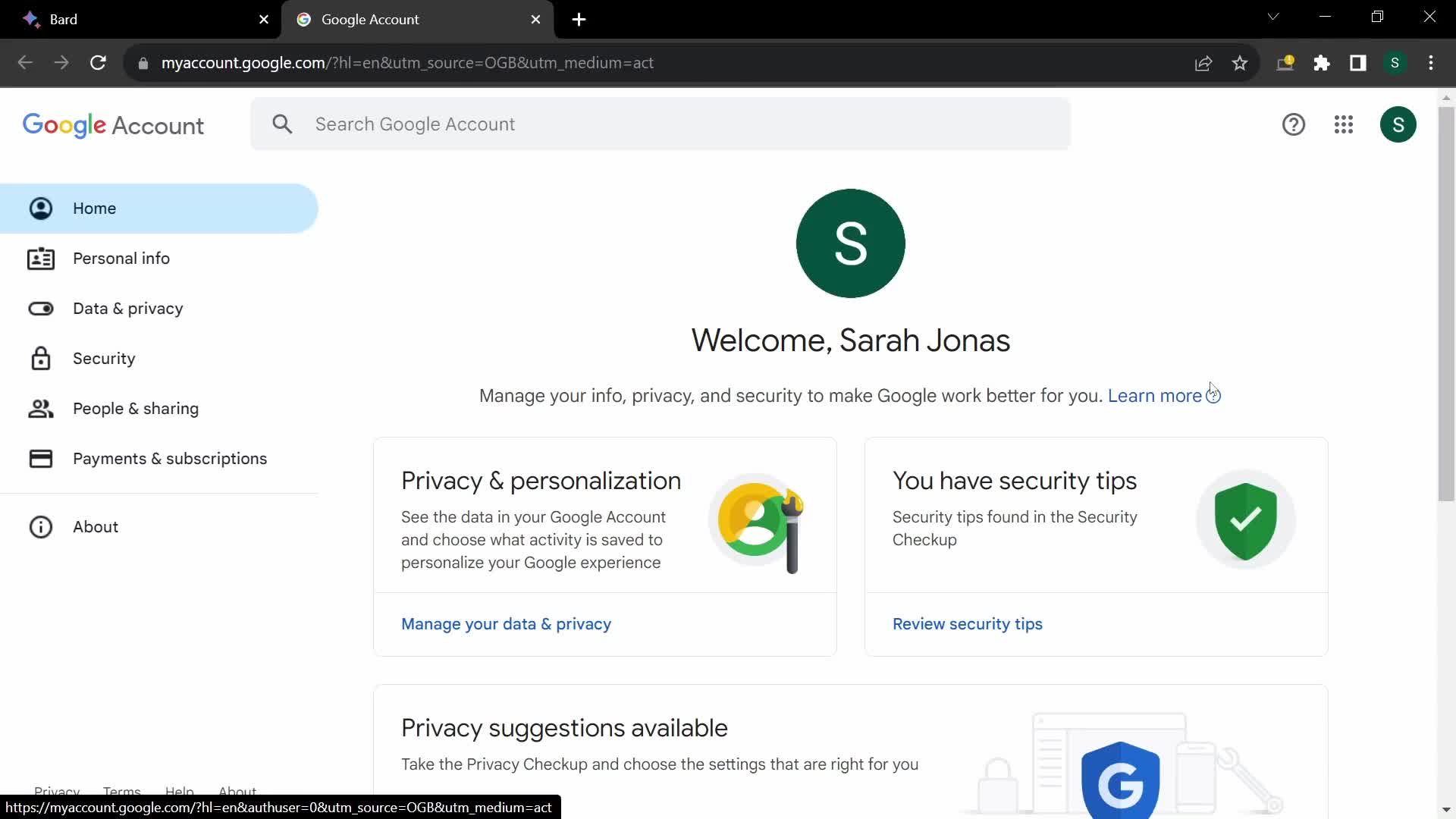Click the green security shield illustration
1456x819 pixels.
[x=1246, y=520]
